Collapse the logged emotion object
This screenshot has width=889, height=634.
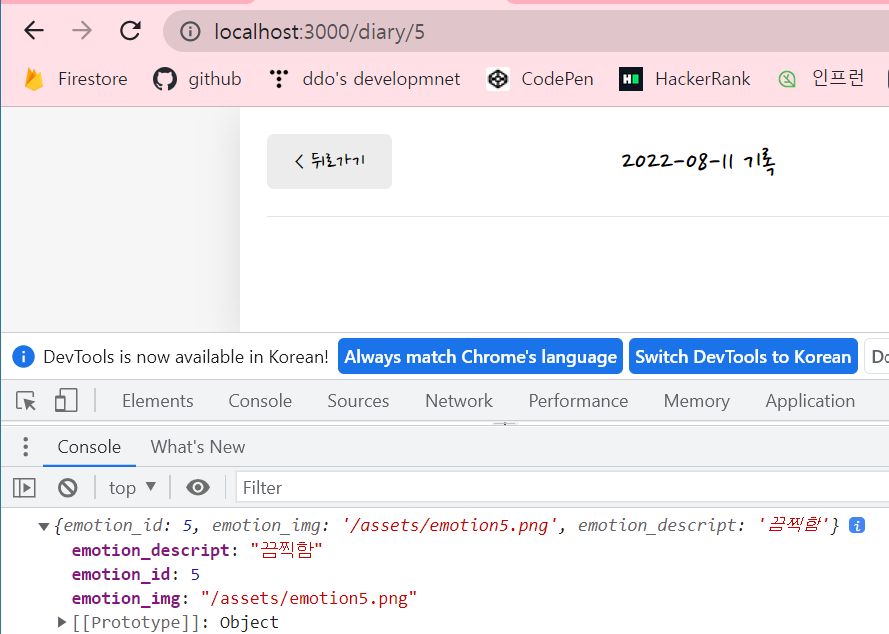(x=44, y=527)
